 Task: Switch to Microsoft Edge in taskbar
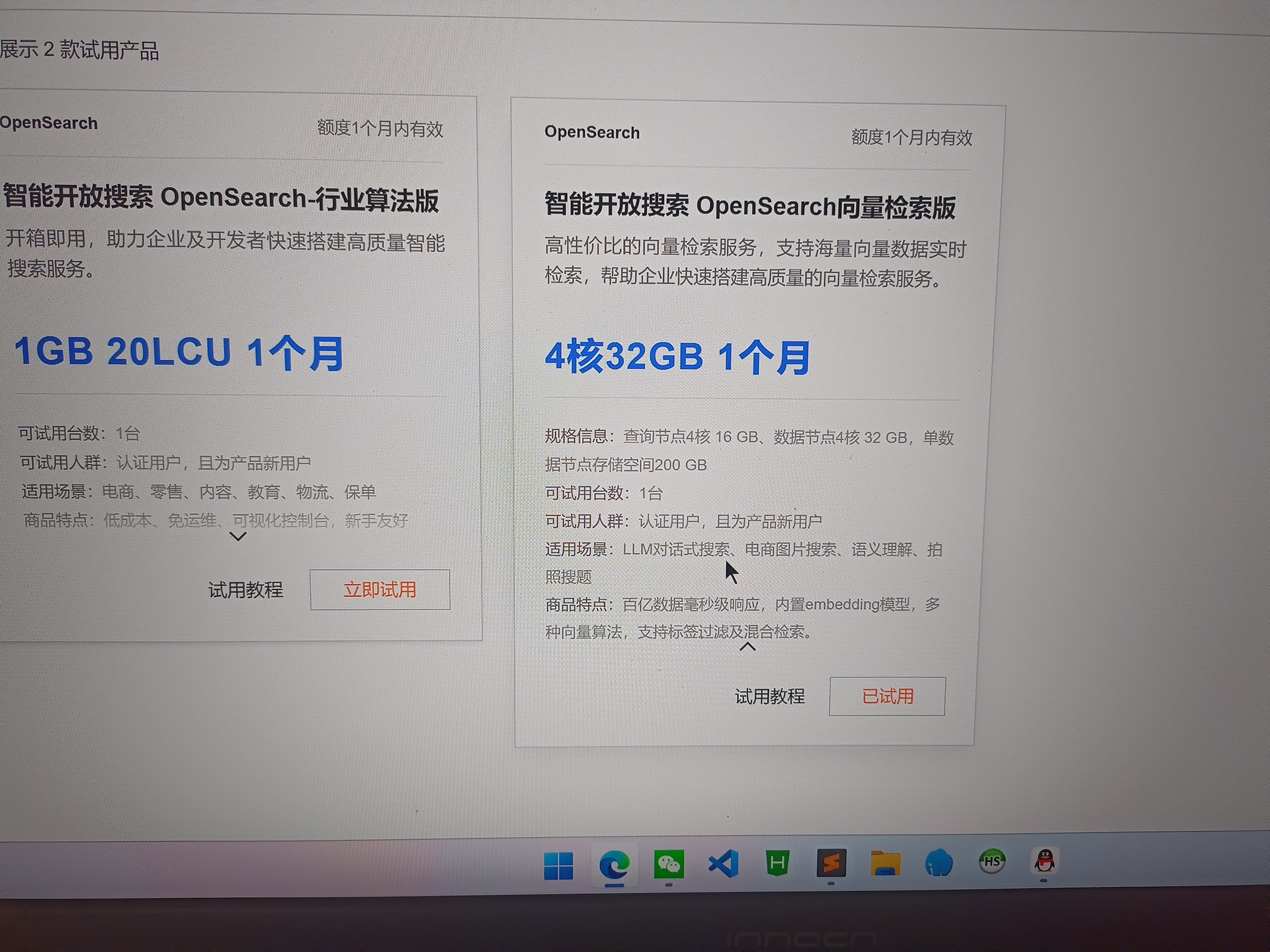pos(614,865)
